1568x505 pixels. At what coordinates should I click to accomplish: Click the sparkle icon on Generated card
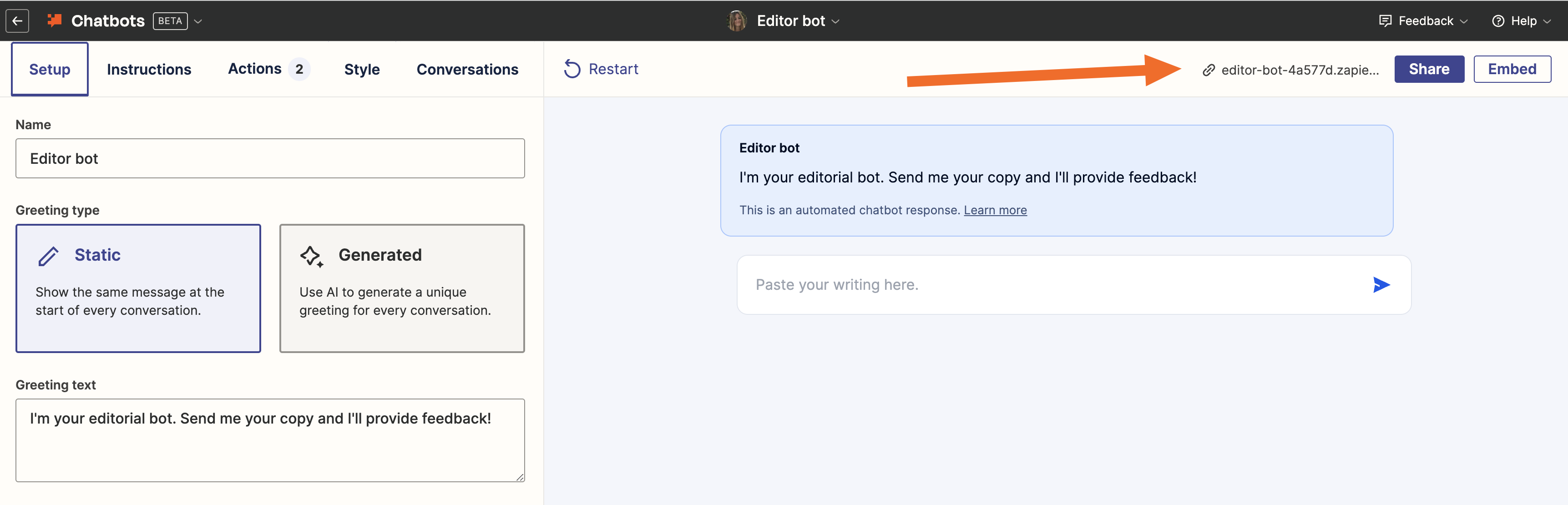(x=312, y=256)
